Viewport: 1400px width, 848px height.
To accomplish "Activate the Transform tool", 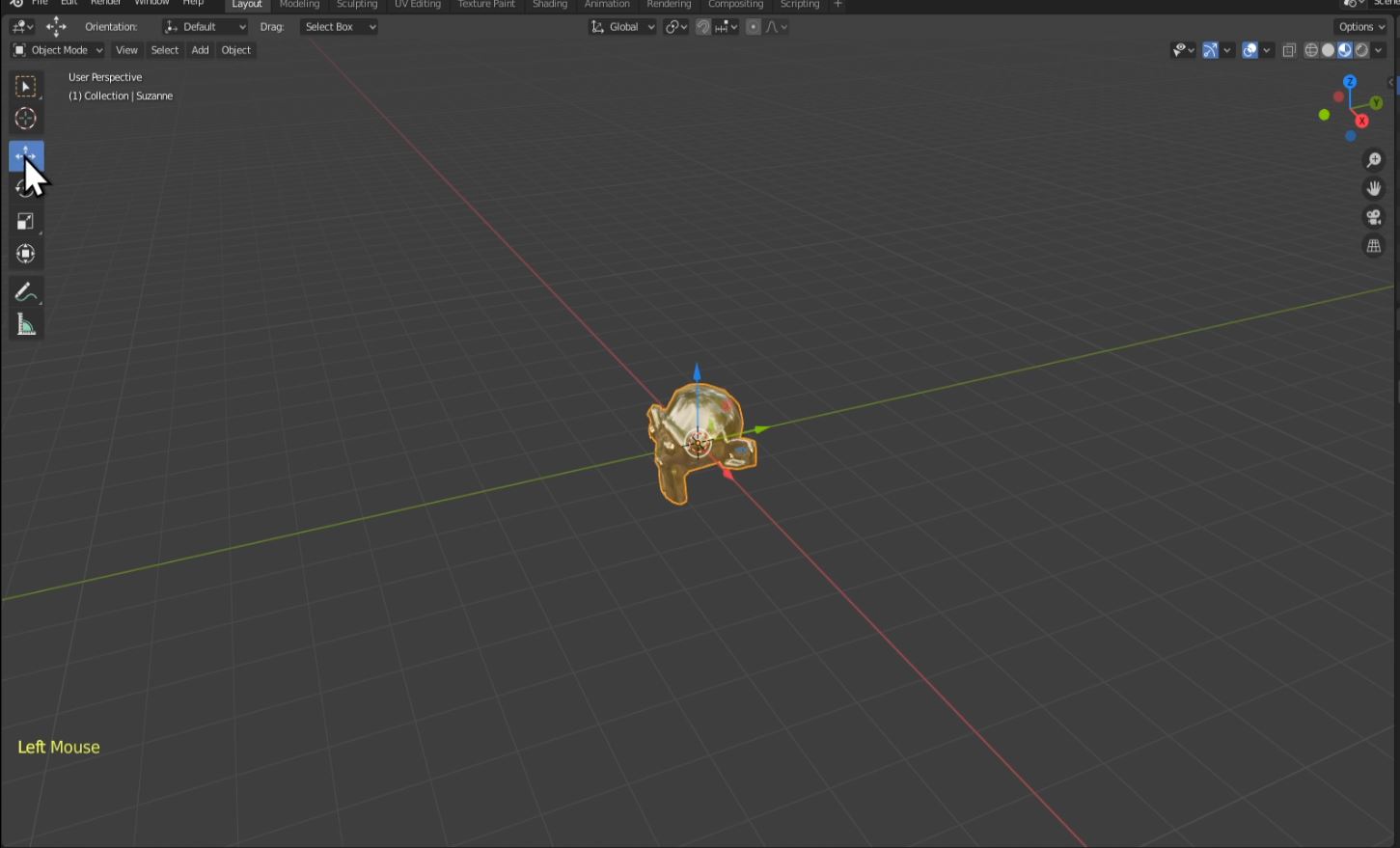I will 26,254.
